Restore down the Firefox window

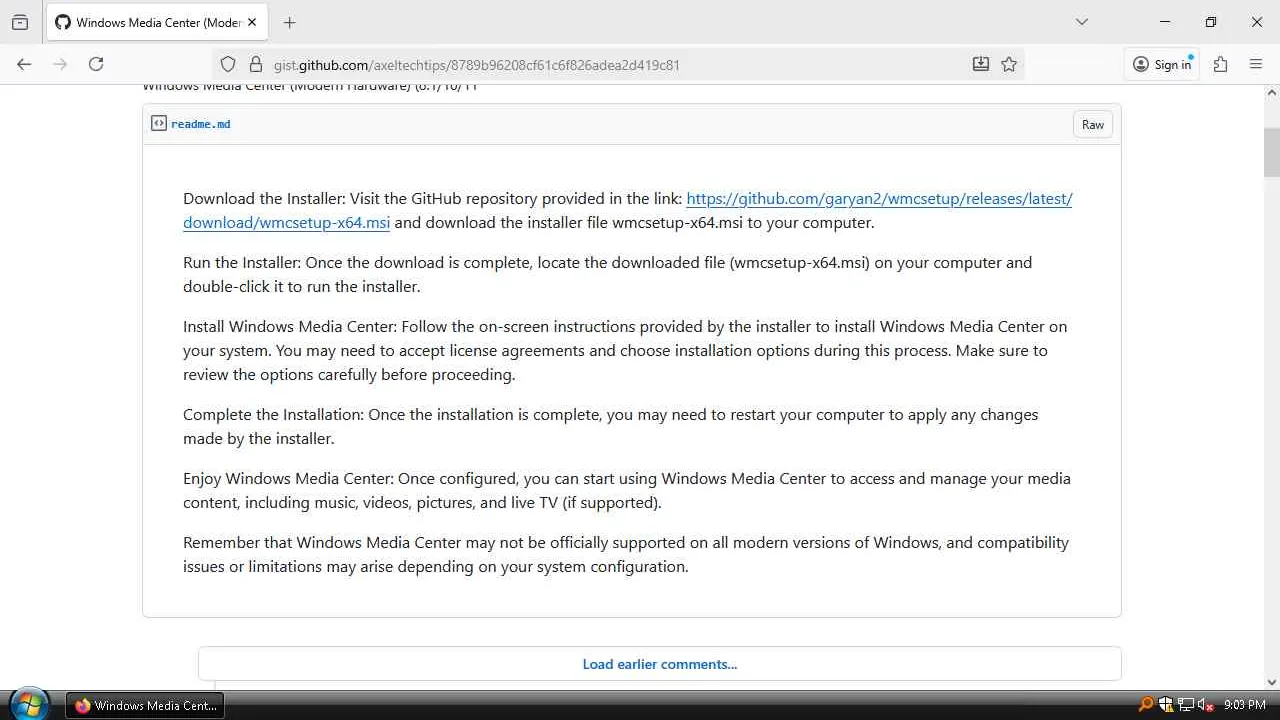[x=1211, y=22]
